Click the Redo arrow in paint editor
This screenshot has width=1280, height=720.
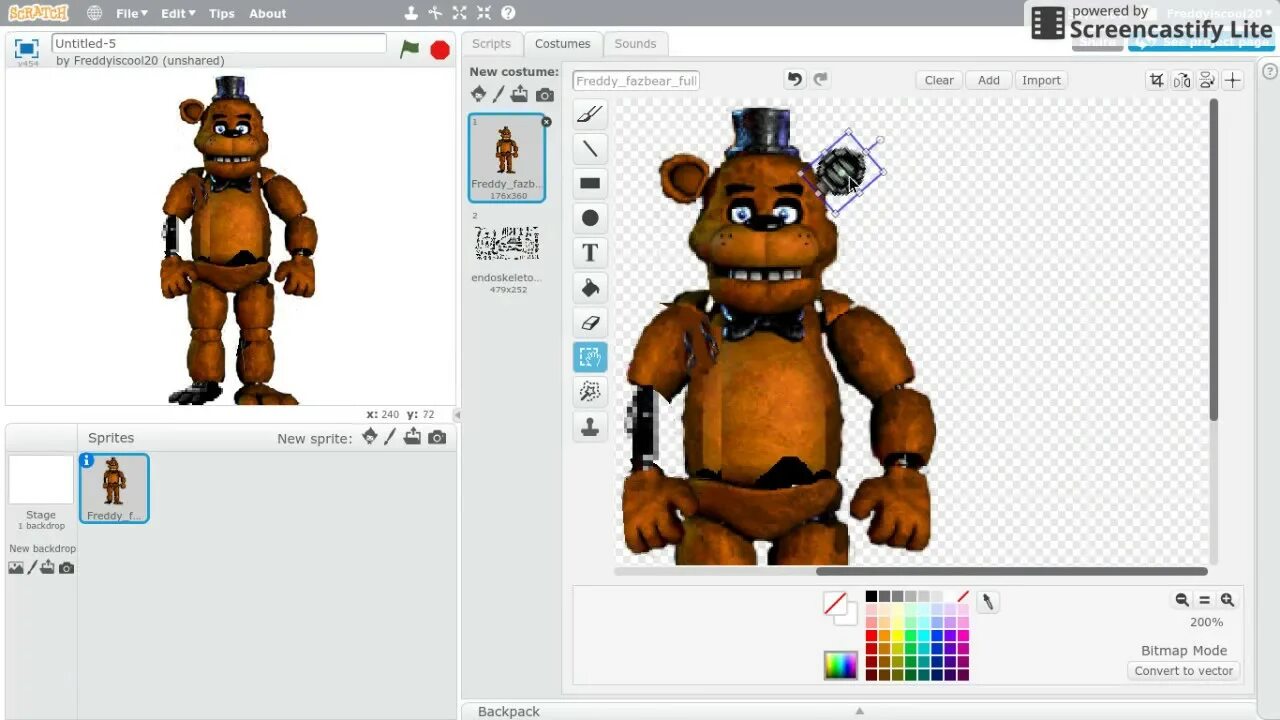[821, 79]
